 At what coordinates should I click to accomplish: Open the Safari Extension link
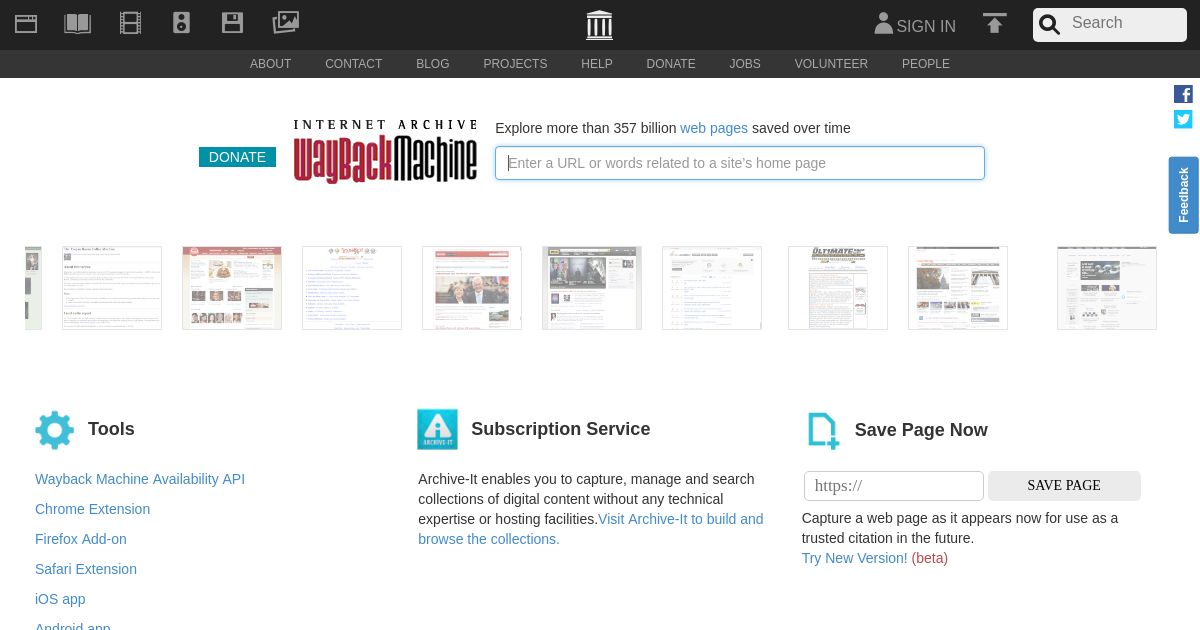point(86,569)
